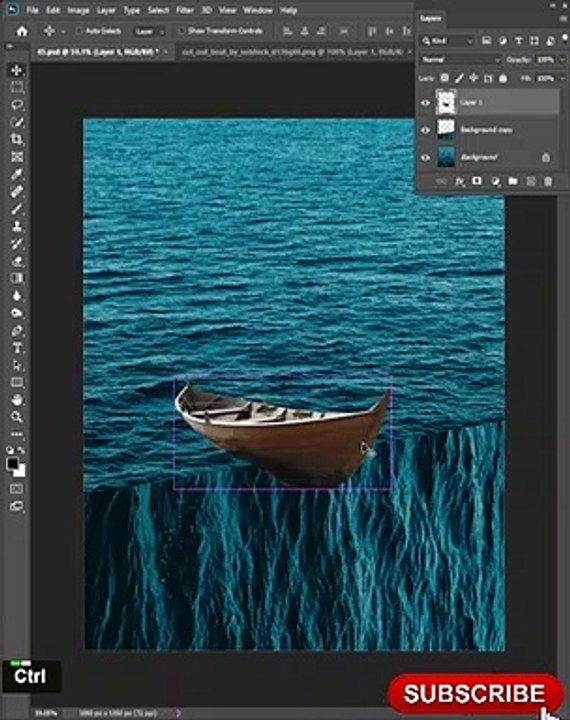Open the File menu
The height and width of the screenshot is (720, 570).
[32, 10]
